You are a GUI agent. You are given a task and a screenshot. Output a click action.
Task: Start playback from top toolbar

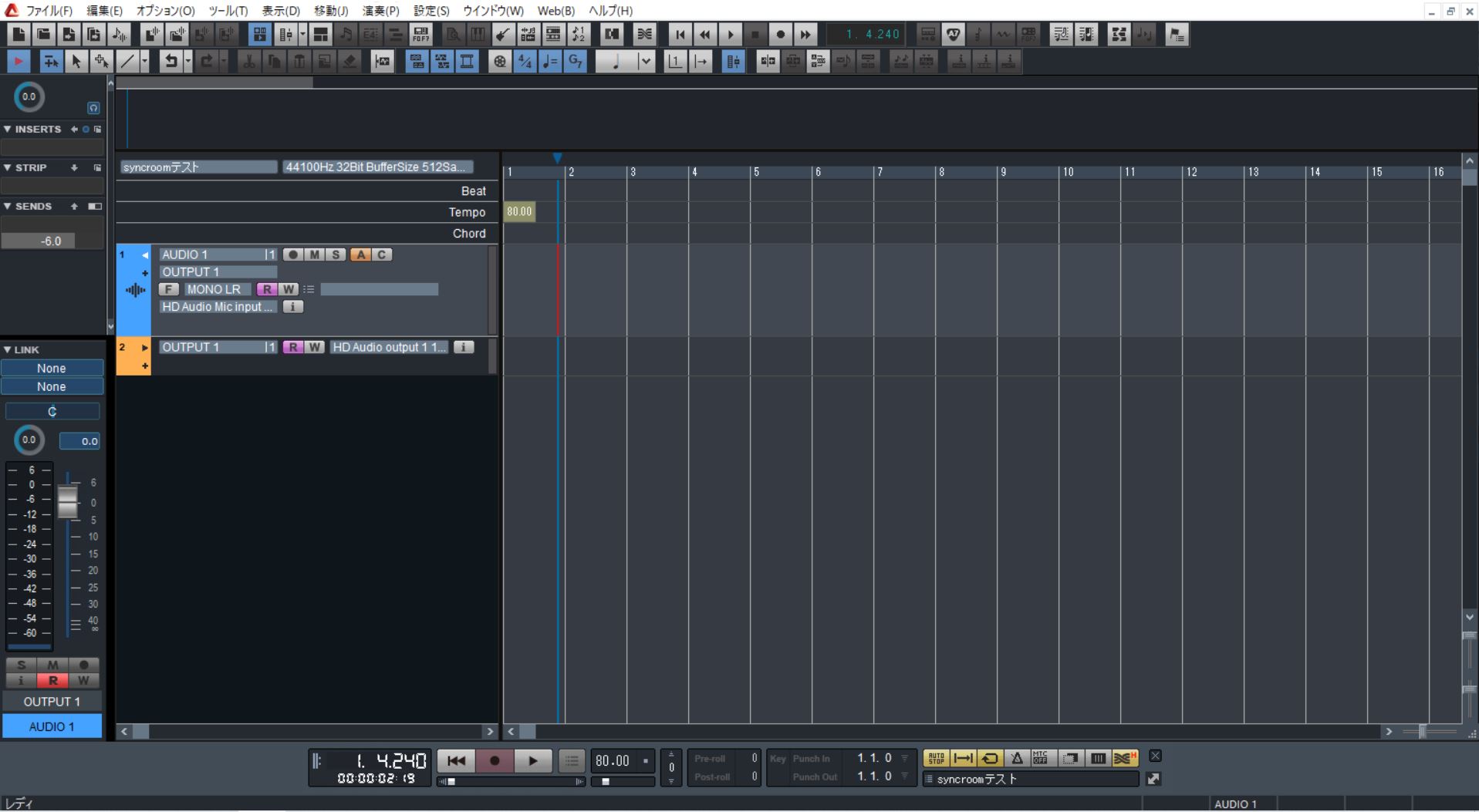tap(730, 35)
